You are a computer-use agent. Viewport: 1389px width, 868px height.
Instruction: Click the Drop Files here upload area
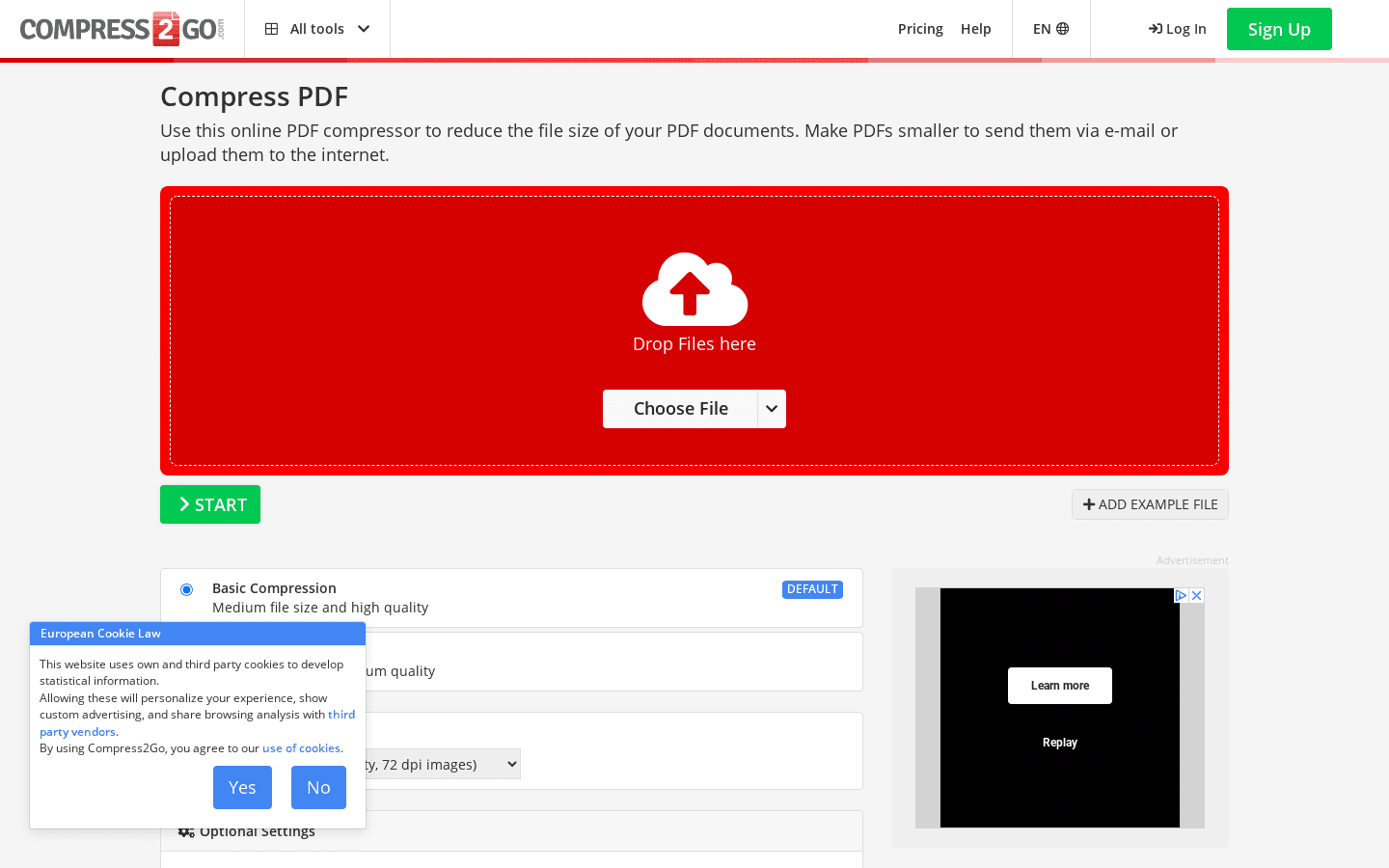pos(694,343)
